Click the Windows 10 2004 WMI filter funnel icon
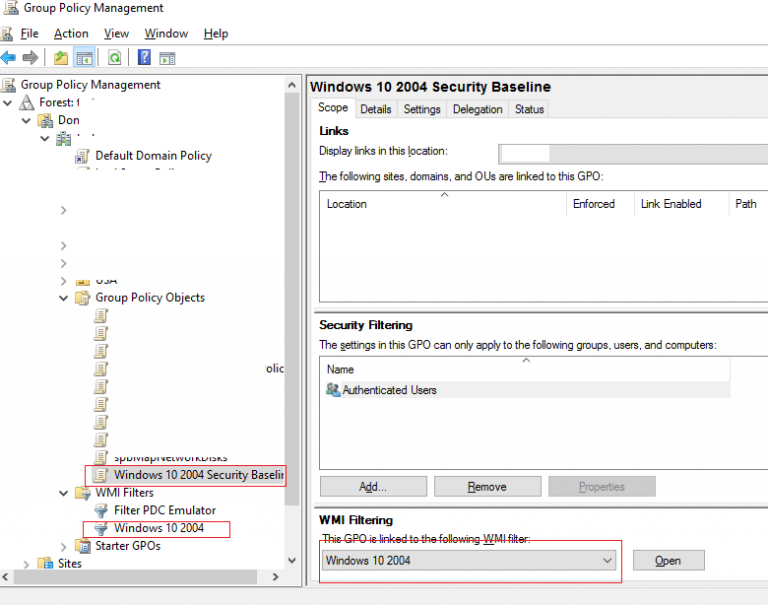 click(101, 529)
